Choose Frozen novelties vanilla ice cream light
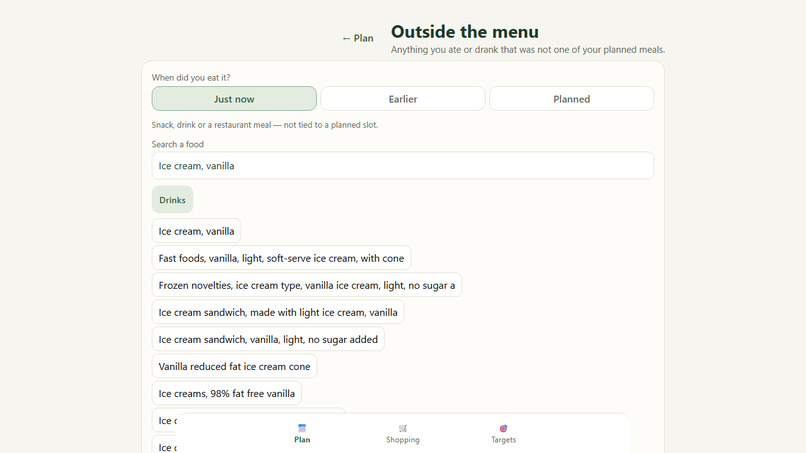Viewport: 806px width, 453px height. [x=307, y=285]
